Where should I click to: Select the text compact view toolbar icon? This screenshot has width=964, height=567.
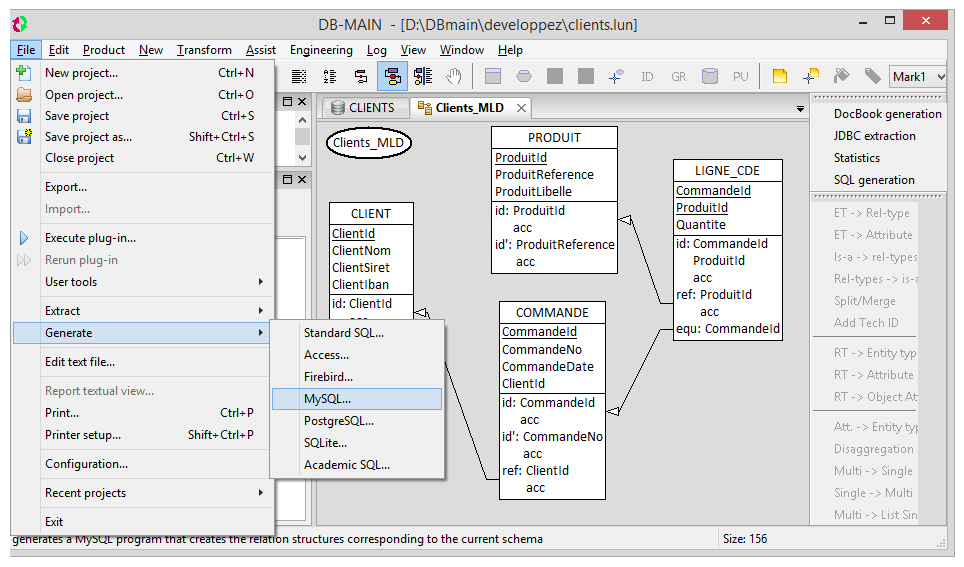299,76
